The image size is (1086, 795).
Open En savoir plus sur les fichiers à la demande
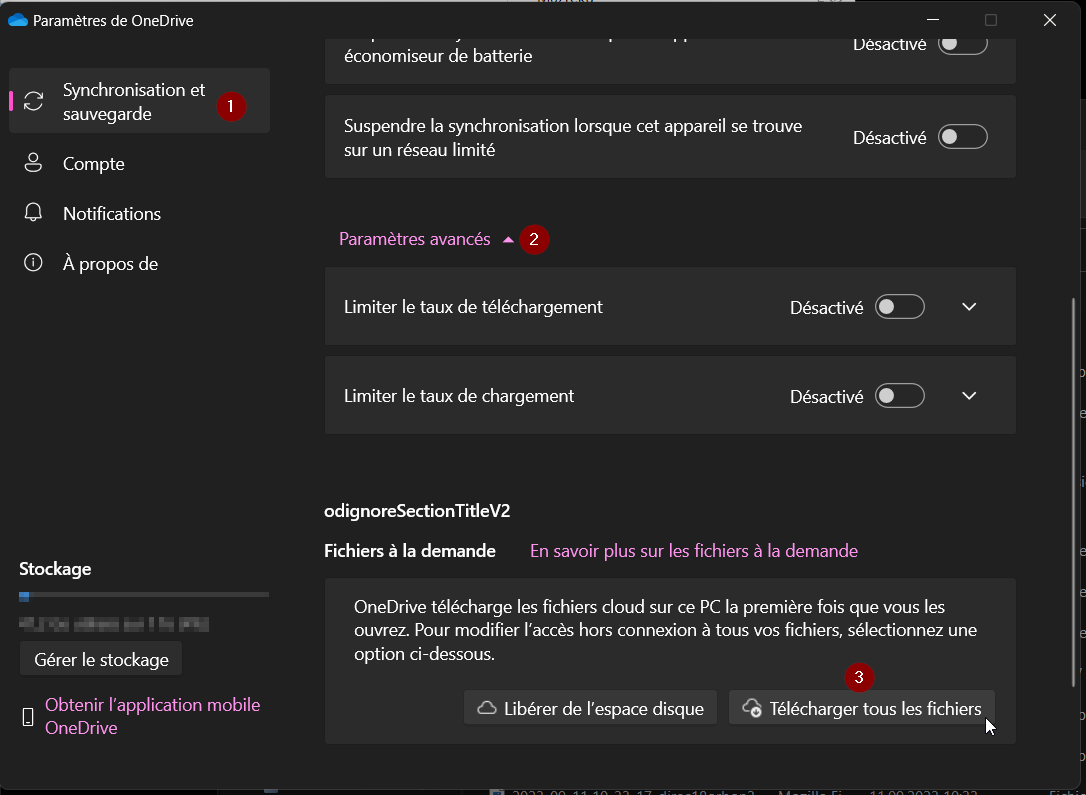pos(693,551)
